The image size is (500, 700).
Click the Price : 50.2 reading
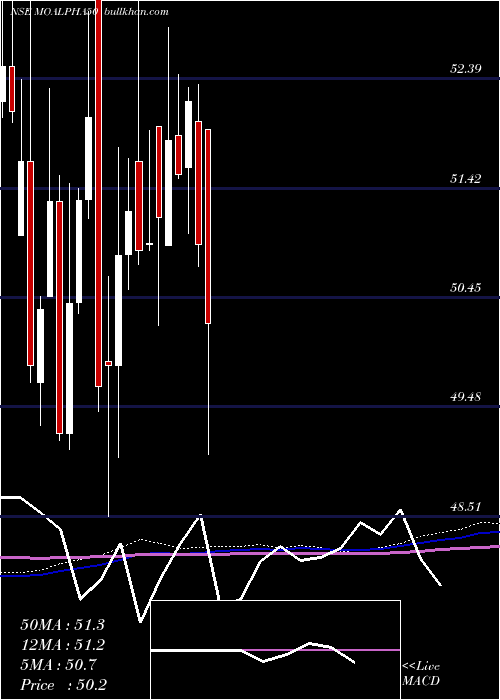tap(63, 685)
